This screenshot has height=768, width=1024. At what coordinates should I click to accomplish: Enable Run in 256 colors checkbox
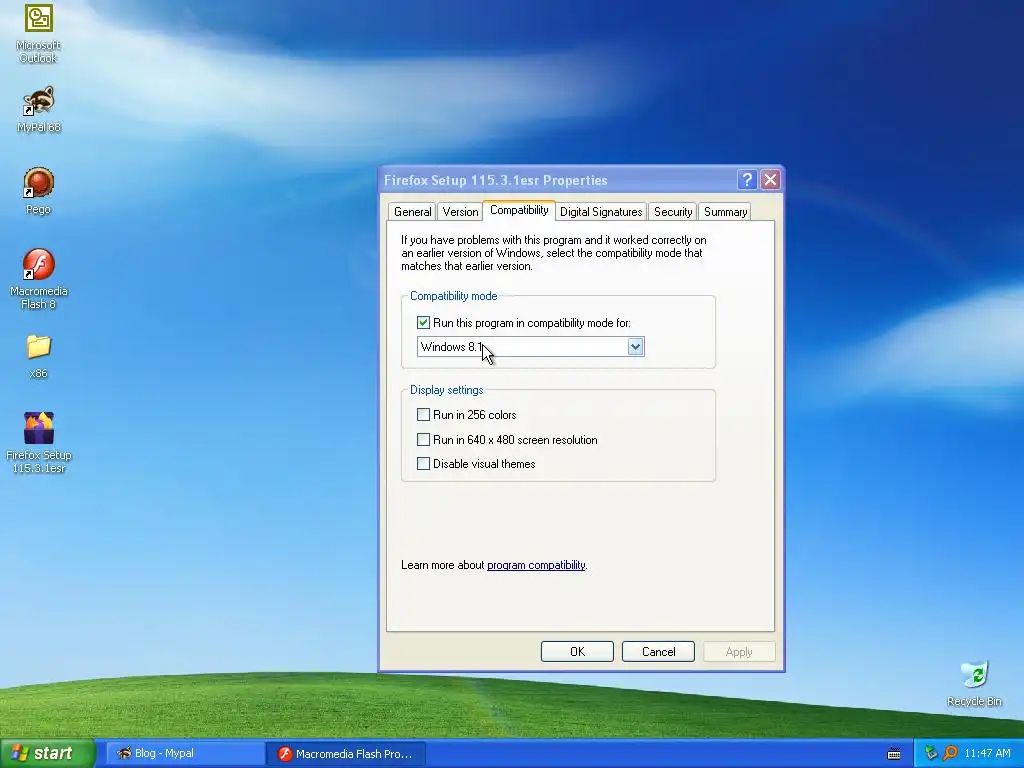[x=423, y=415]
